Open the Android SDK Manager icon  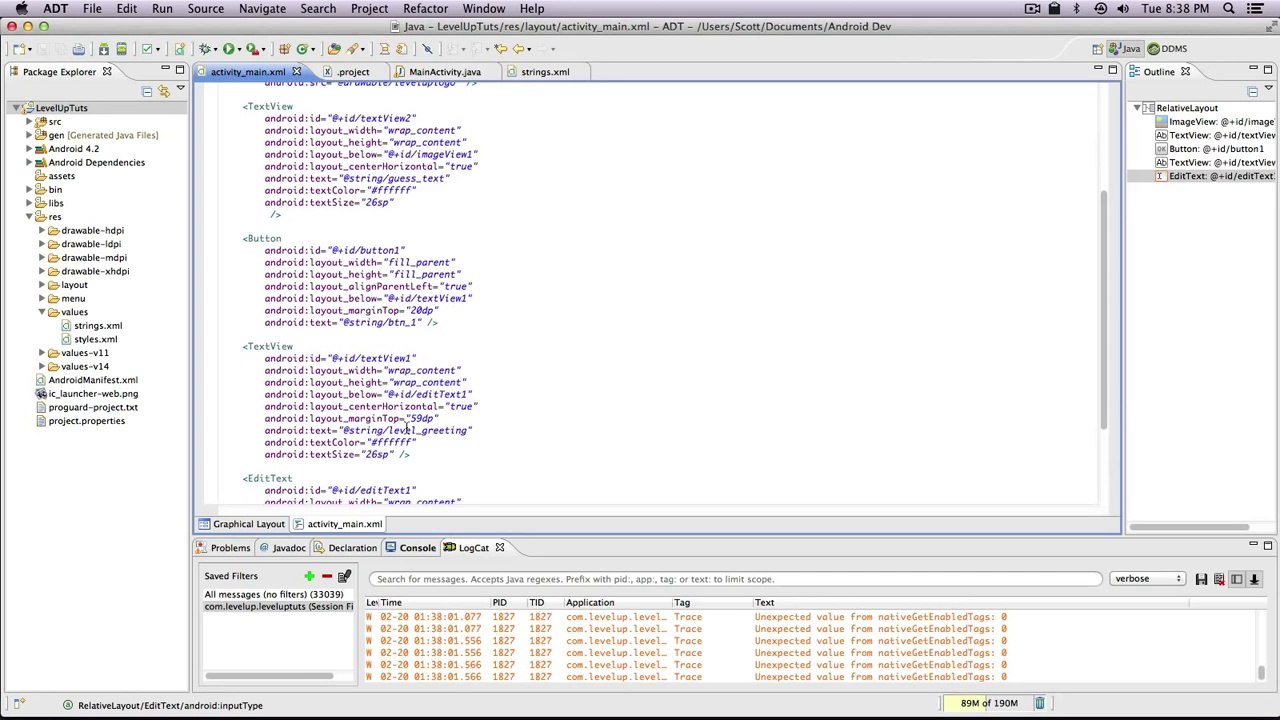pyautogui.click(x=103, y=49)
